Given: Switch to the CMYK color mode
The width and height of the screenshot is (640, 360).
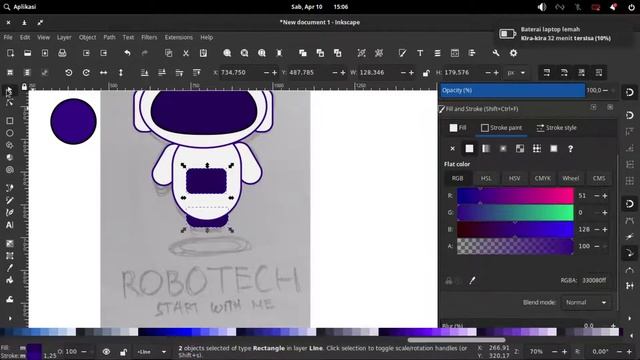Looking at the screenshot, I should point(542,178).
